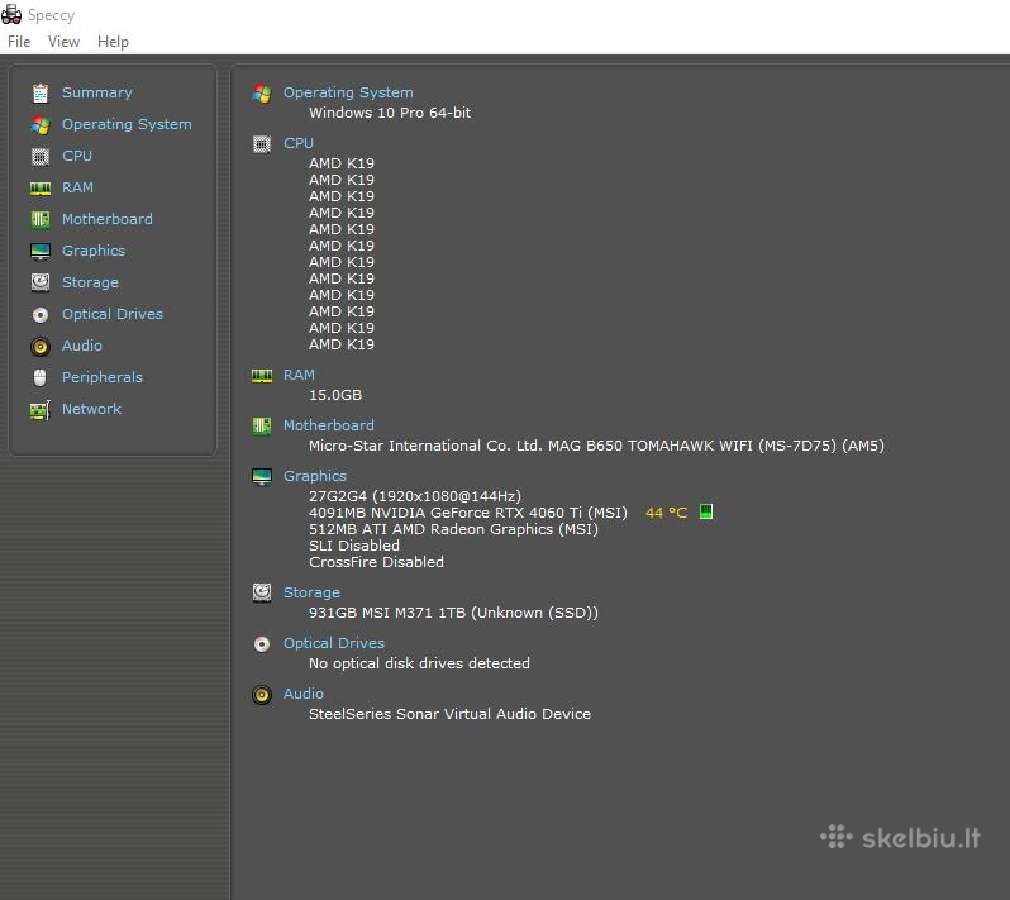1010x900 pixels.
Task: View Graphics section from sidebar
Action: pyautogui.click(x=93, y=251)
